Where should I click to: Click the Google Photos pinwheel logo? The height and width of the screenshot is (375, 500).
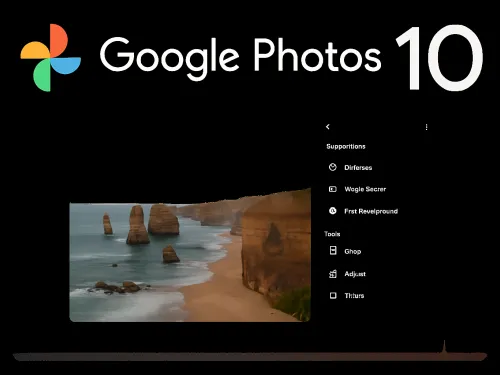point(51,57)
